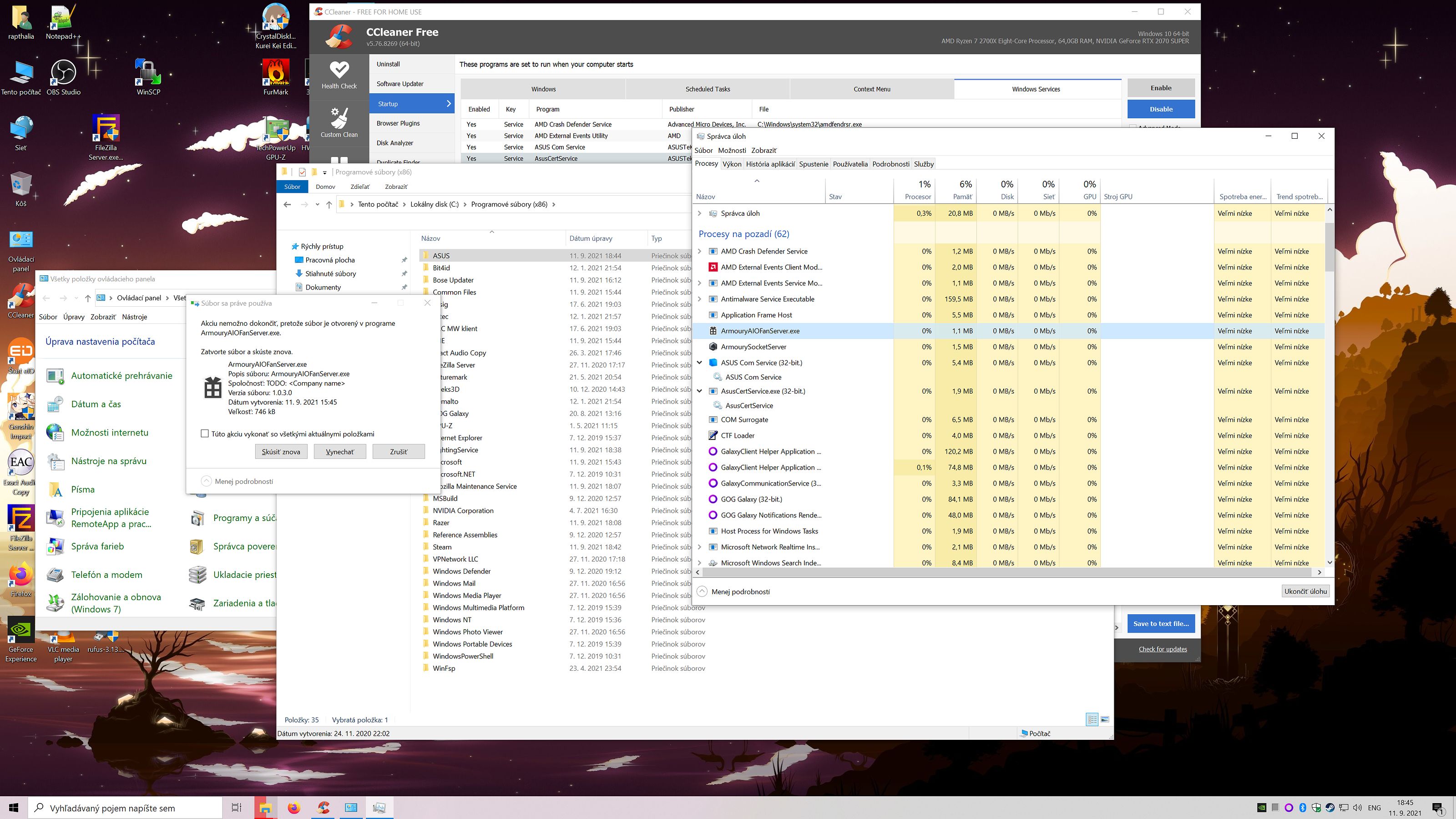Expand Správca úloh process row

[x=700, y=213]
